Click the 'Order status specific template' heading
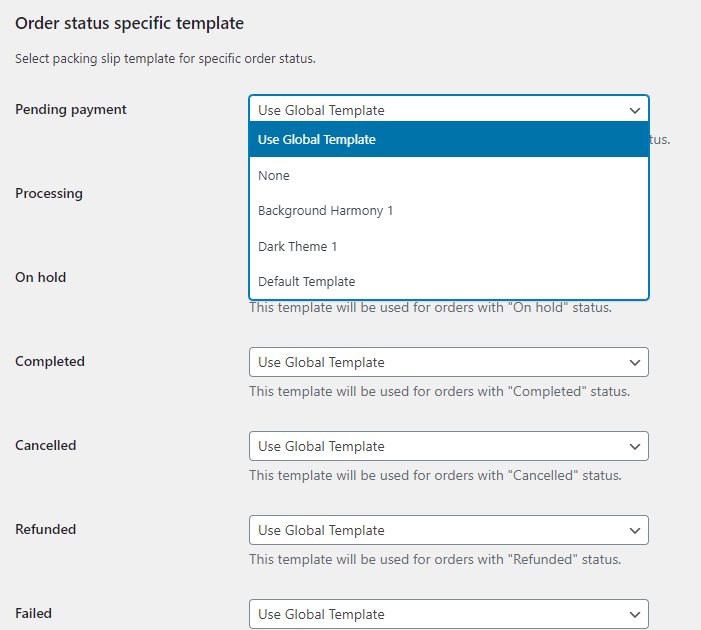The height and width of the screenshot is (630, 701). [x=129, y=22]
